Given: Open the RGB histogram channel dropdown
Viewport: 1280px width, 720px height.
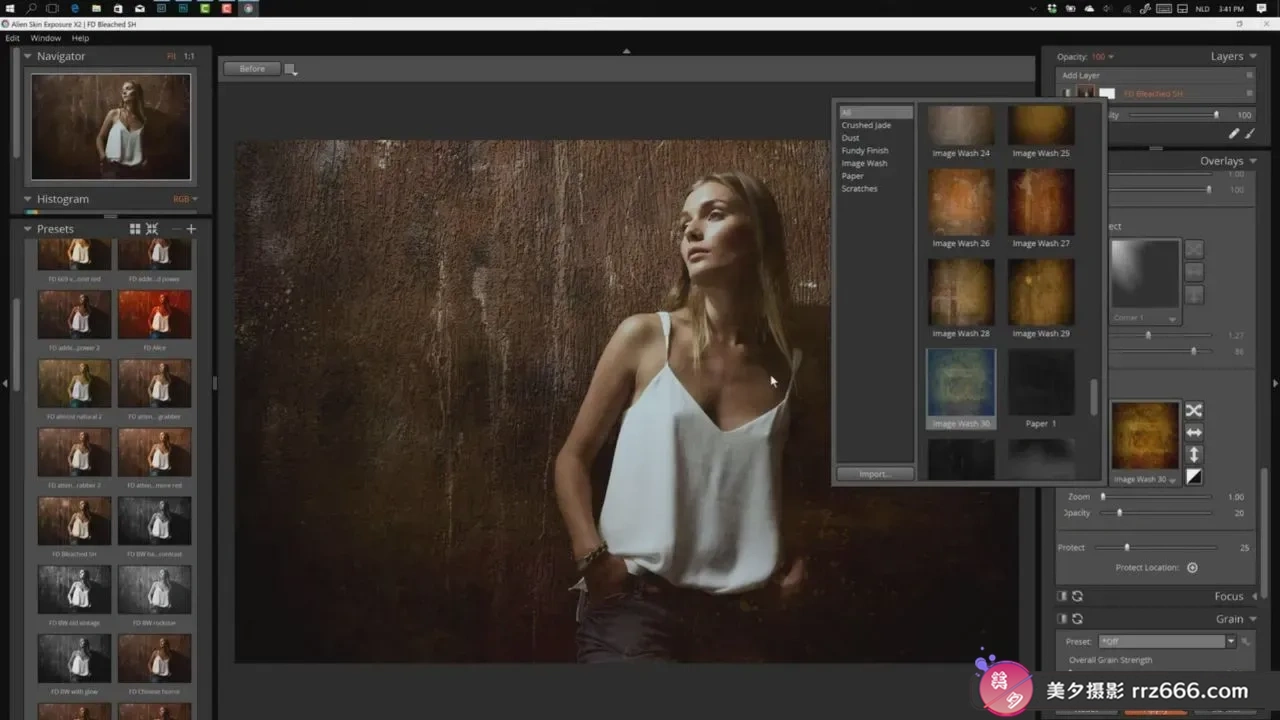Looking at the screenshot, I should tap(185, 199).
